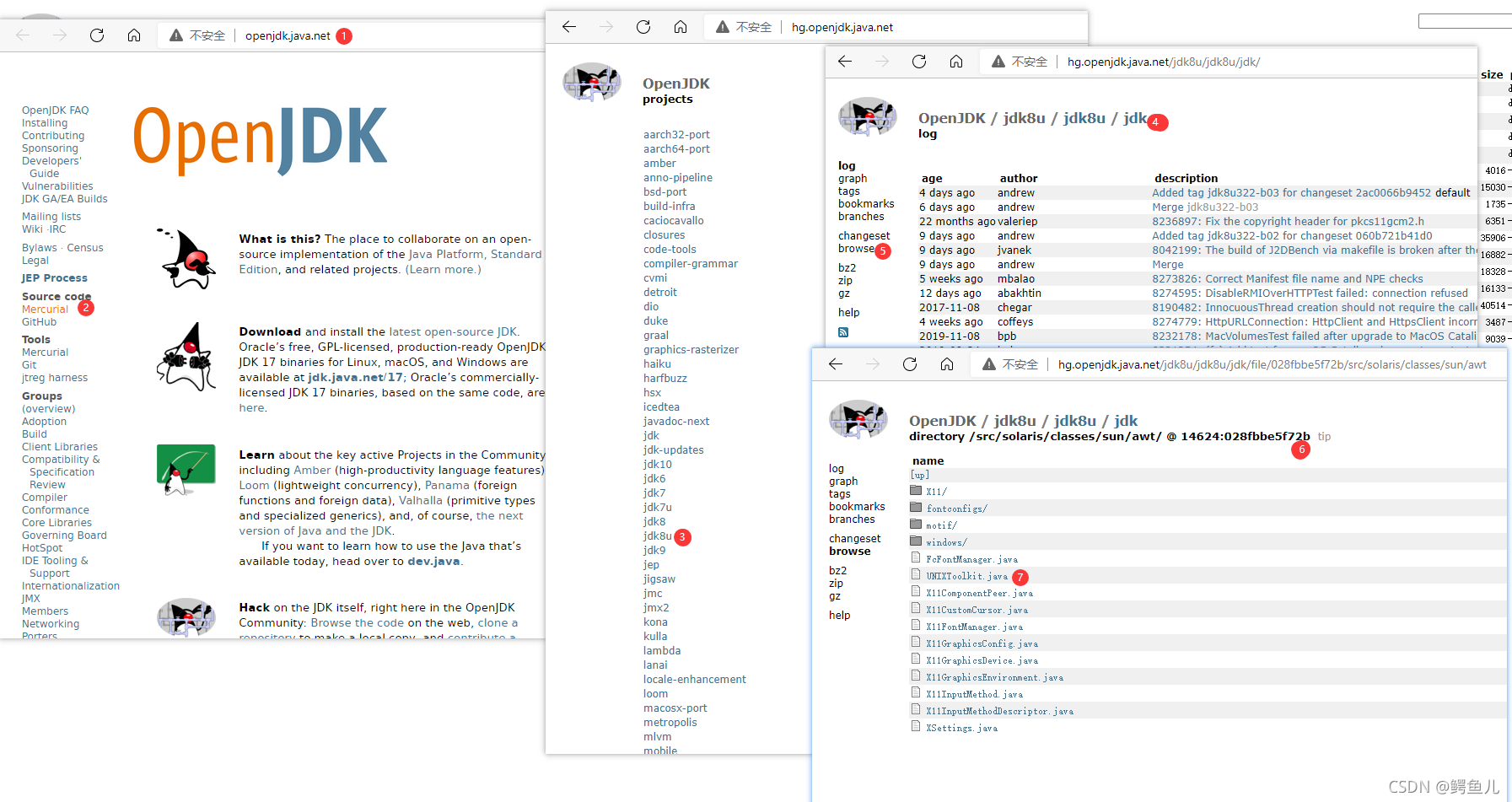Image resolution: width=1512 pixels, height=802 pixels.
Task: Open the UNIXToolkit.java file
Action: [x=966, y=576]
